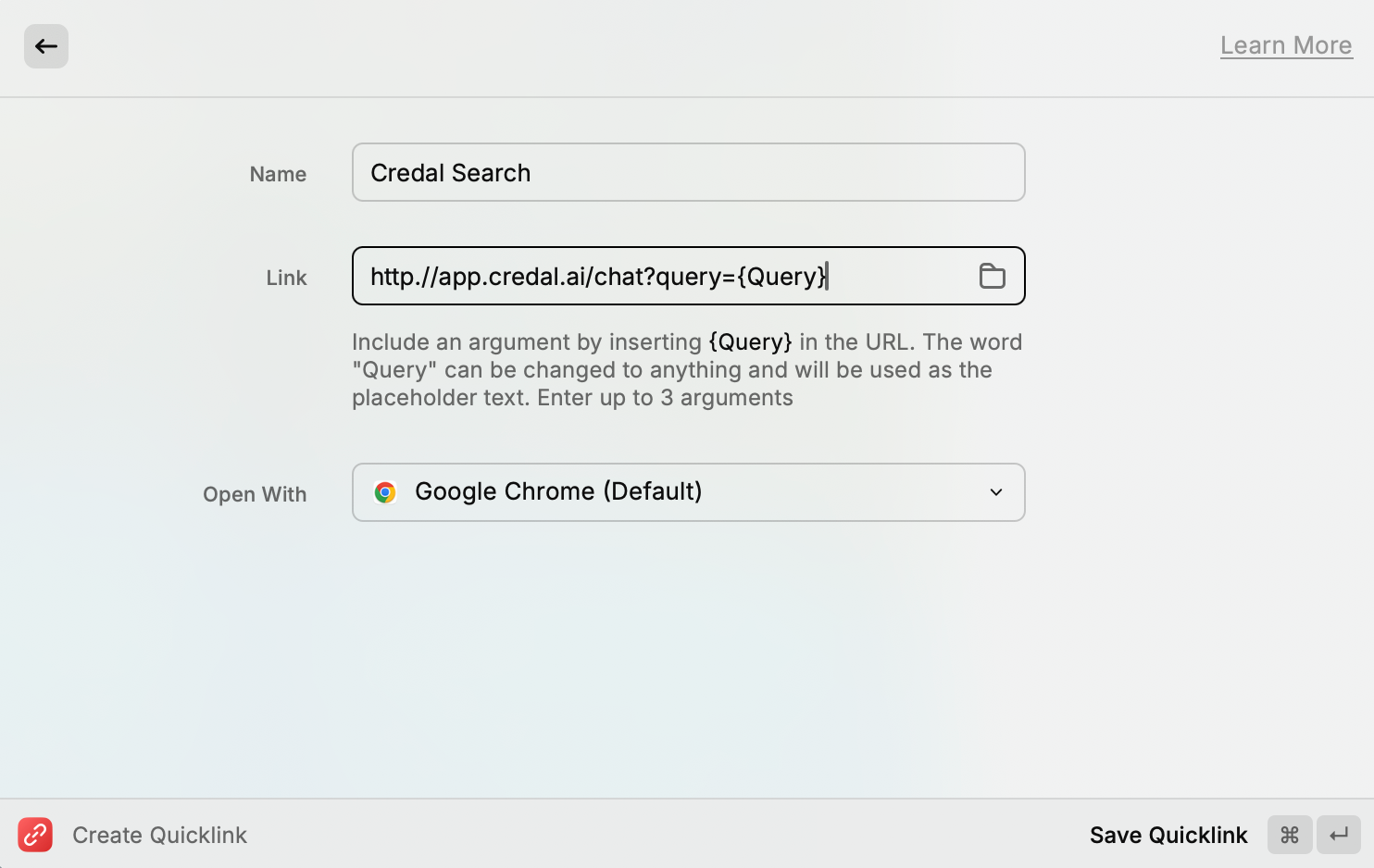Focus the Name field containing Credal Search

tap(689, 172)
